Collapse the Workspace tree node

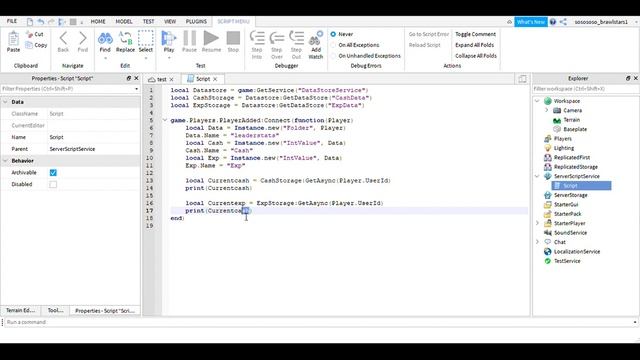pos(537,101)
